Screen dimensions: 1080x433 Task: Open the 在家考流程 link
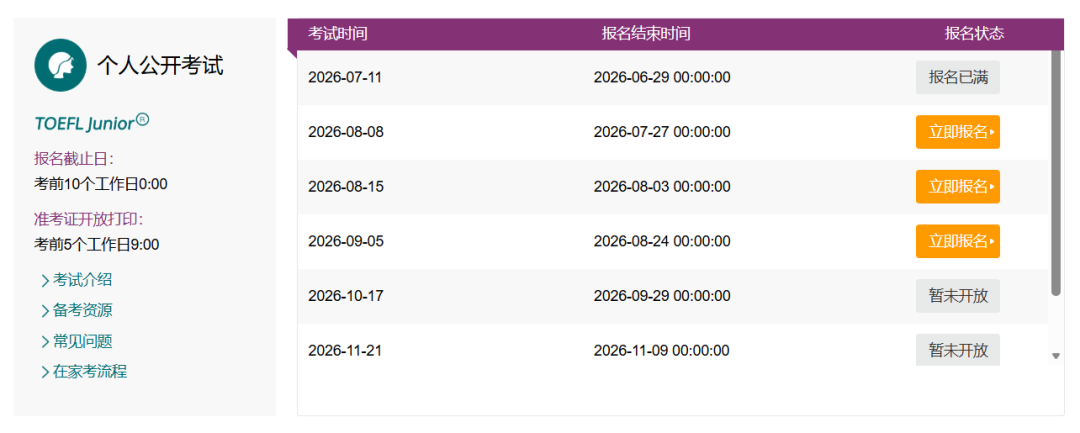90,372
